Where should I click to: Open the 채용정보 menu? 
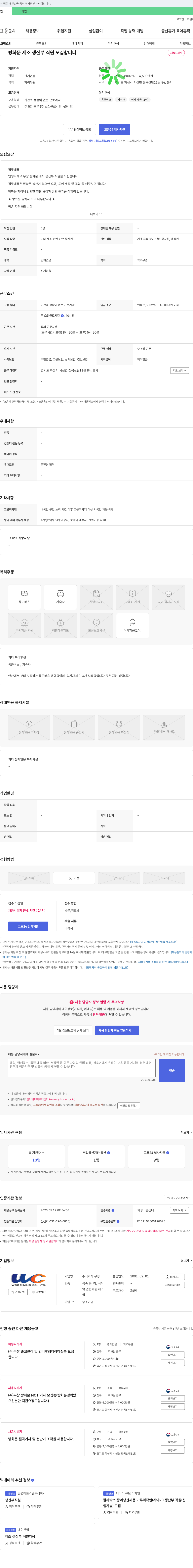coord(32,31)
